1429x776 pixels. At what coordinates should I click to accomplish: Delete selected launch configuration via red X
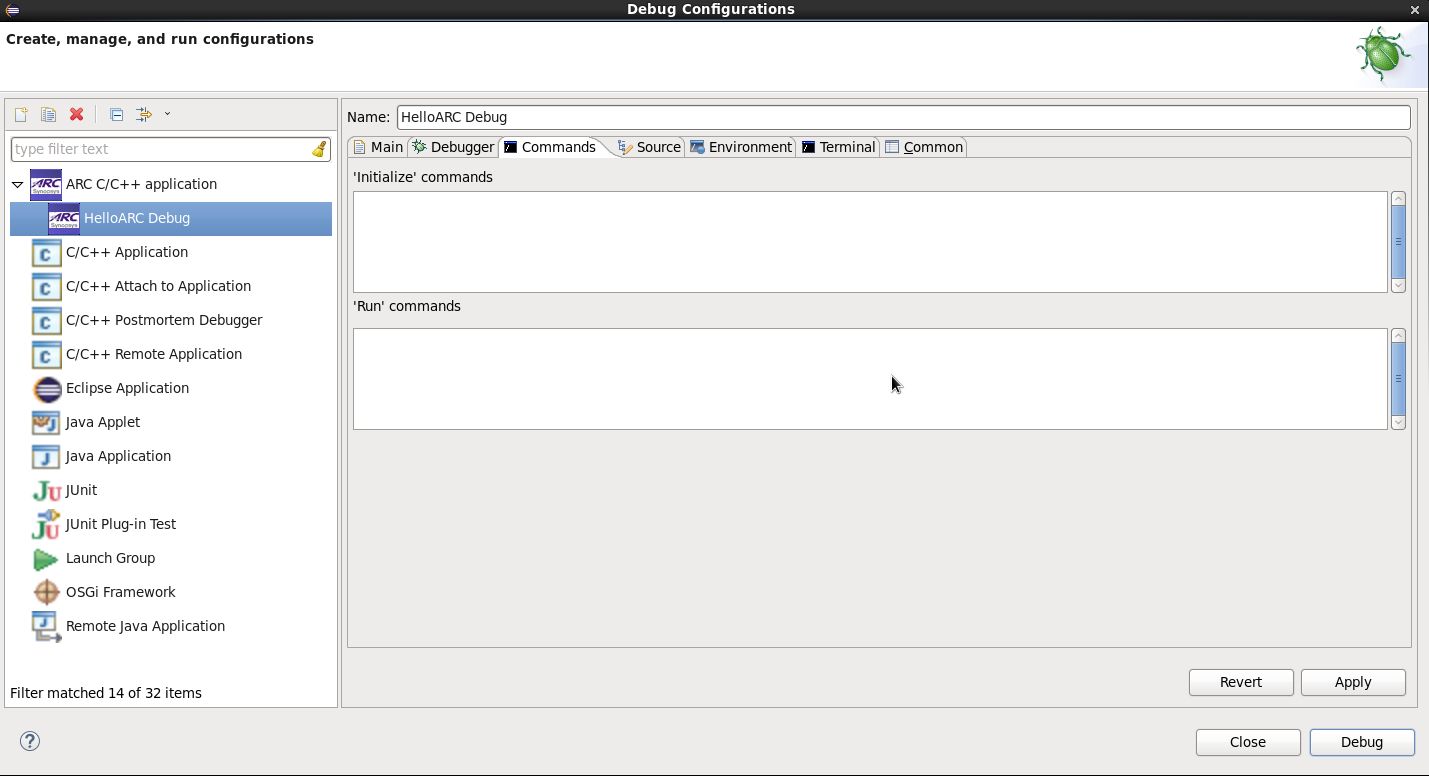click(x=76, y=115)
